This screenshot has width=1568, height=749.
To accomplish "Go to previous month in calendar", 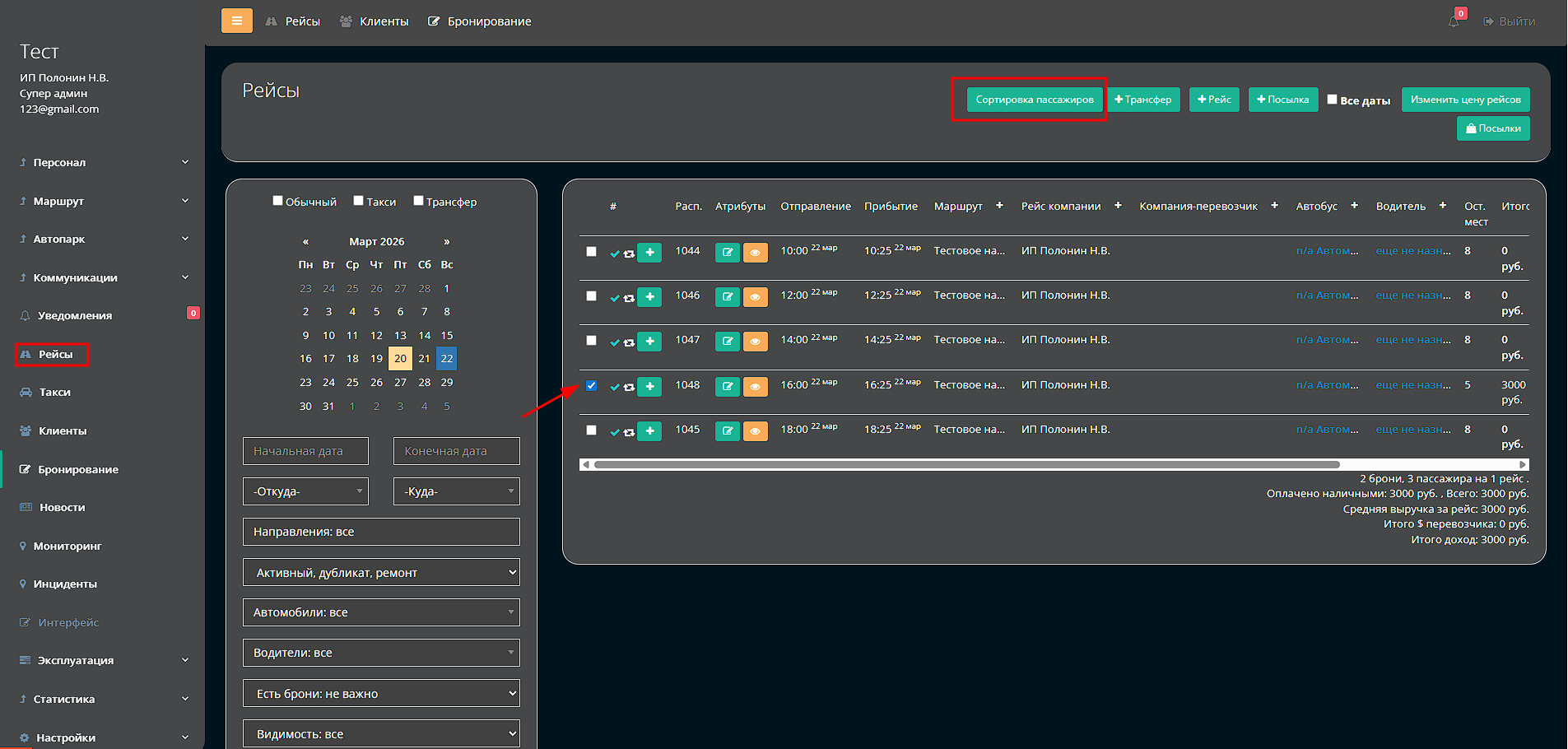I will tap(305, 242).
